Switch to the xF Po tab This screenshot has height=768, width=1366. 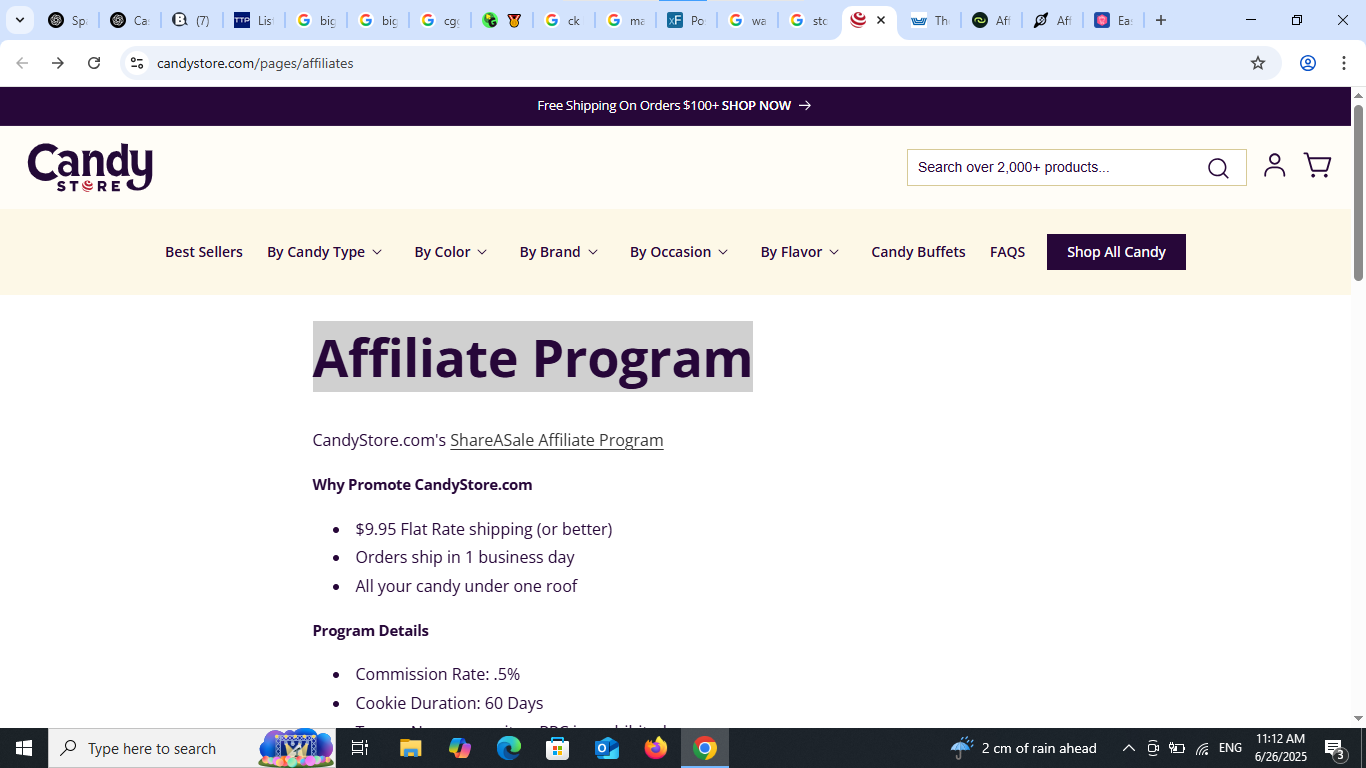pos(687,20)
